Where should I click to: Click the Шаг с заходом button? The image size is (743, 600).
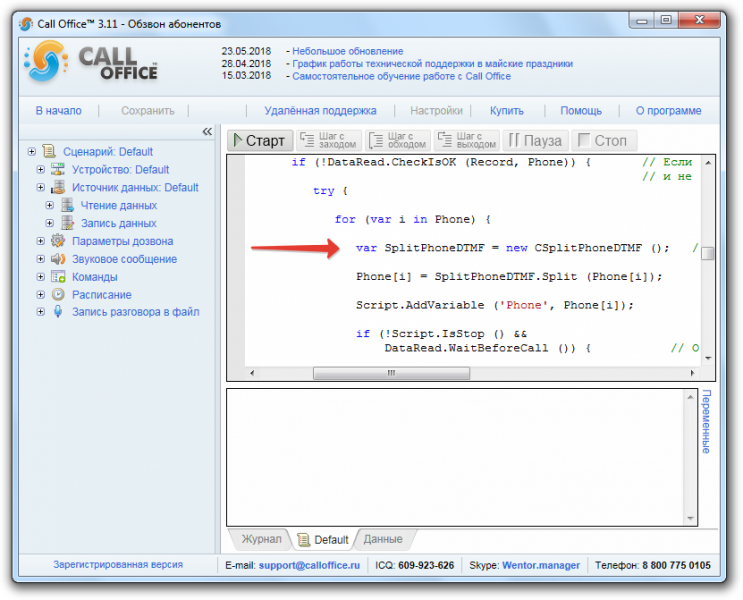click(x=329, y=140)
